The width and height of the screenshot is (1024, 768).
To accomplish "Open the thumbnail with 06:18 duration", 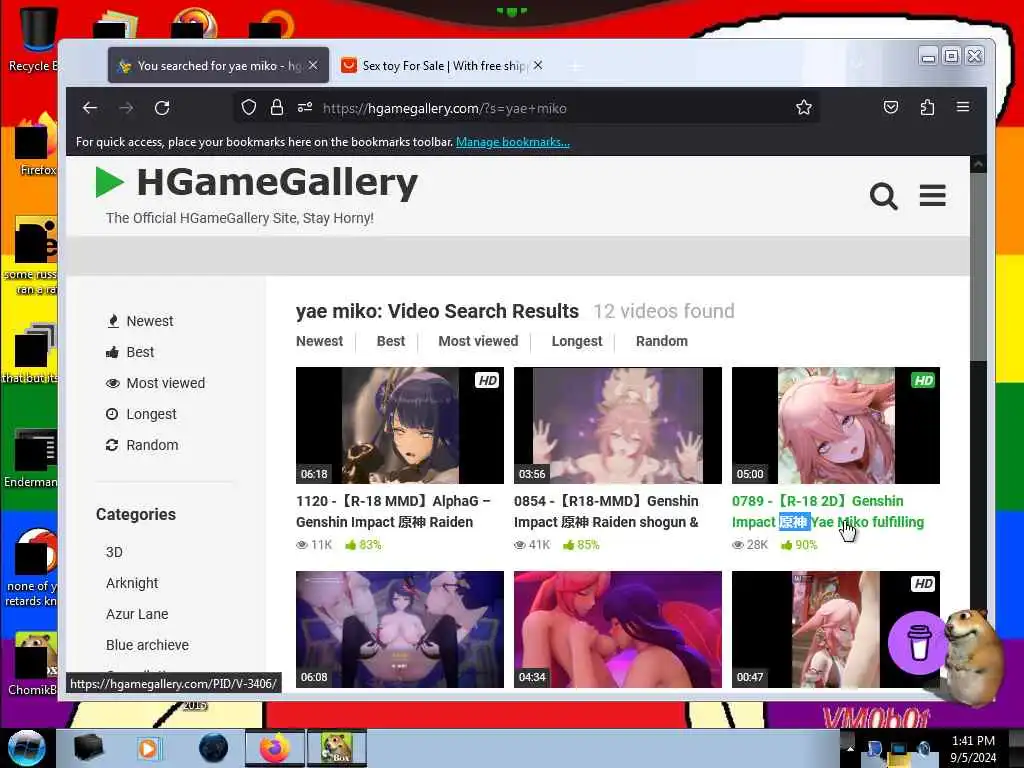I will tap(400, 425).
